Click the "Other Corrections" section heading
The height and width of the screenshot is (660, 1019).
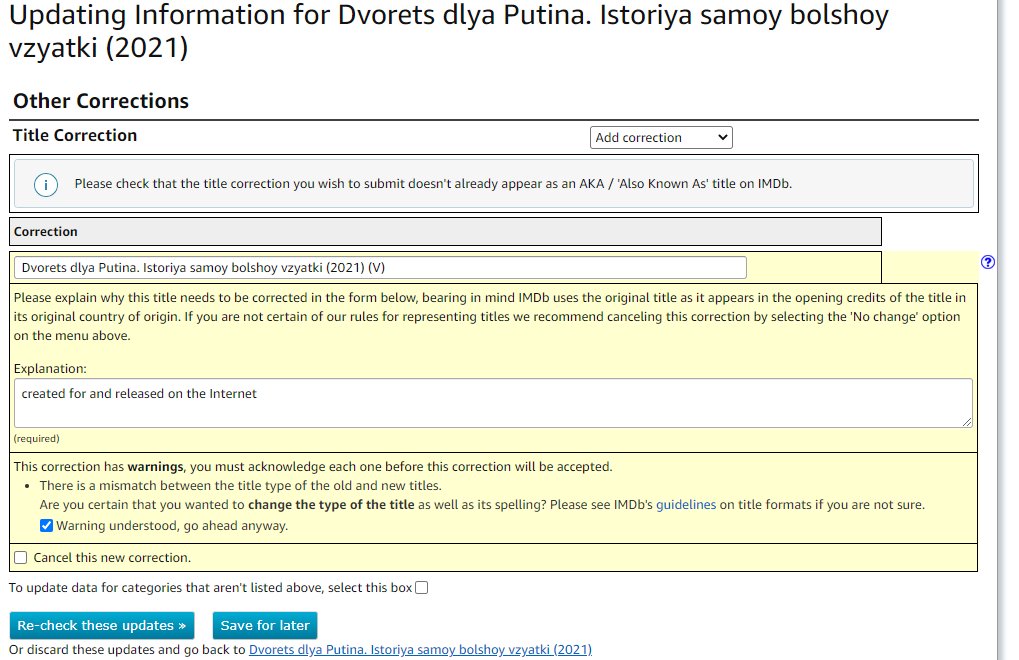point(101,101)
